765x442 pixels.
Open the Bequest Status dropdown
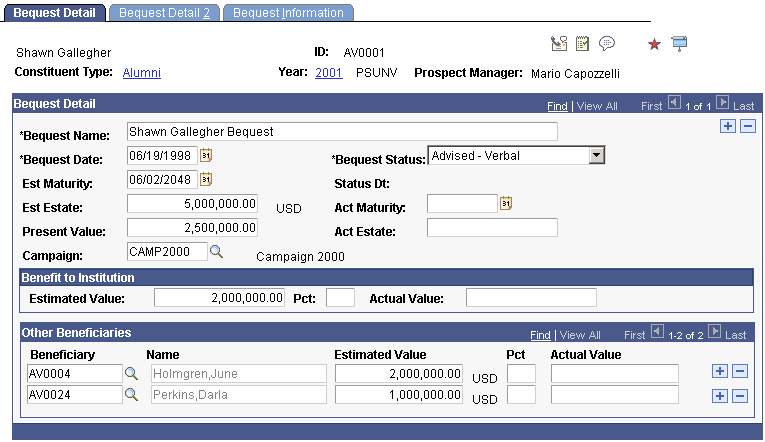tap(516, 156)
